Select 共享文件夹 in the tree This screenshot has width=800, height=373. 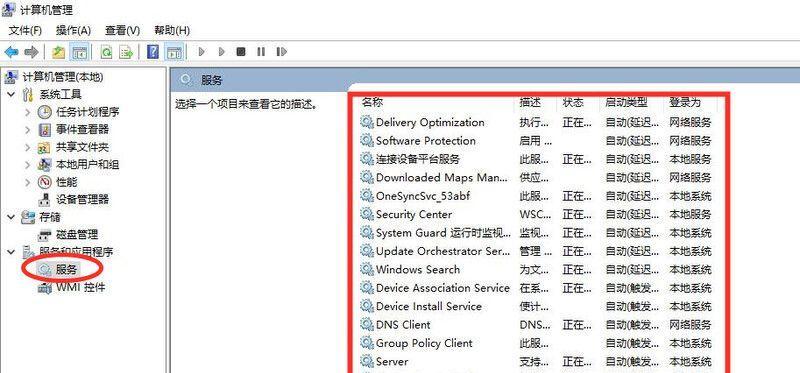click(83, 147)
